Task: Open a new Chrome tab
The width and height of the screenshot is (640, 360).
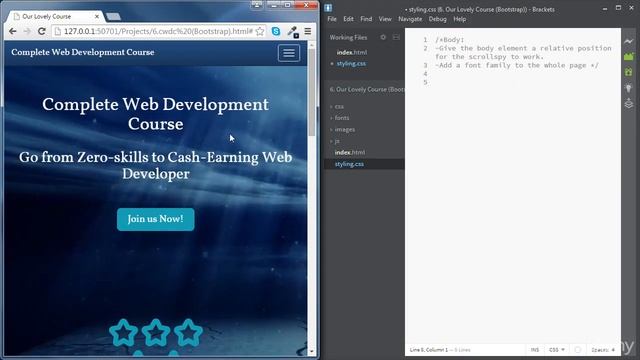Action: click(x=113, y=16)
